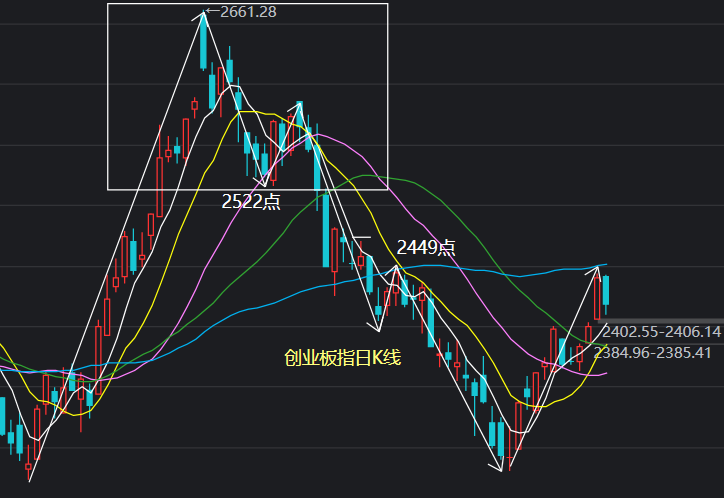724x498 pixels.
Task: Click the 2402.55-2406.14 price range label
Action: click(x=661, y=331)
